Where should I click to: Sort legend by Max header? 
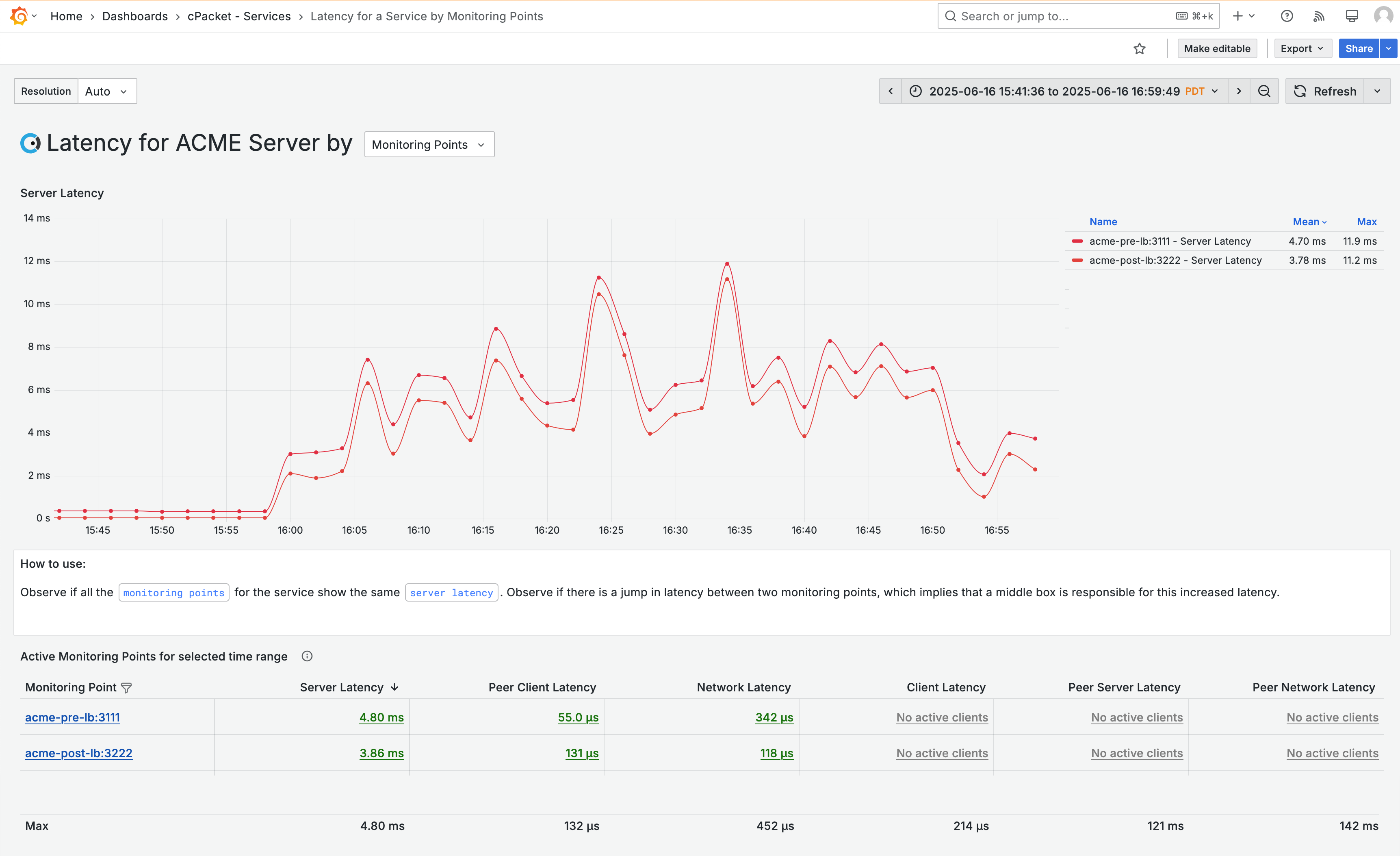(x=1366, y=222)
